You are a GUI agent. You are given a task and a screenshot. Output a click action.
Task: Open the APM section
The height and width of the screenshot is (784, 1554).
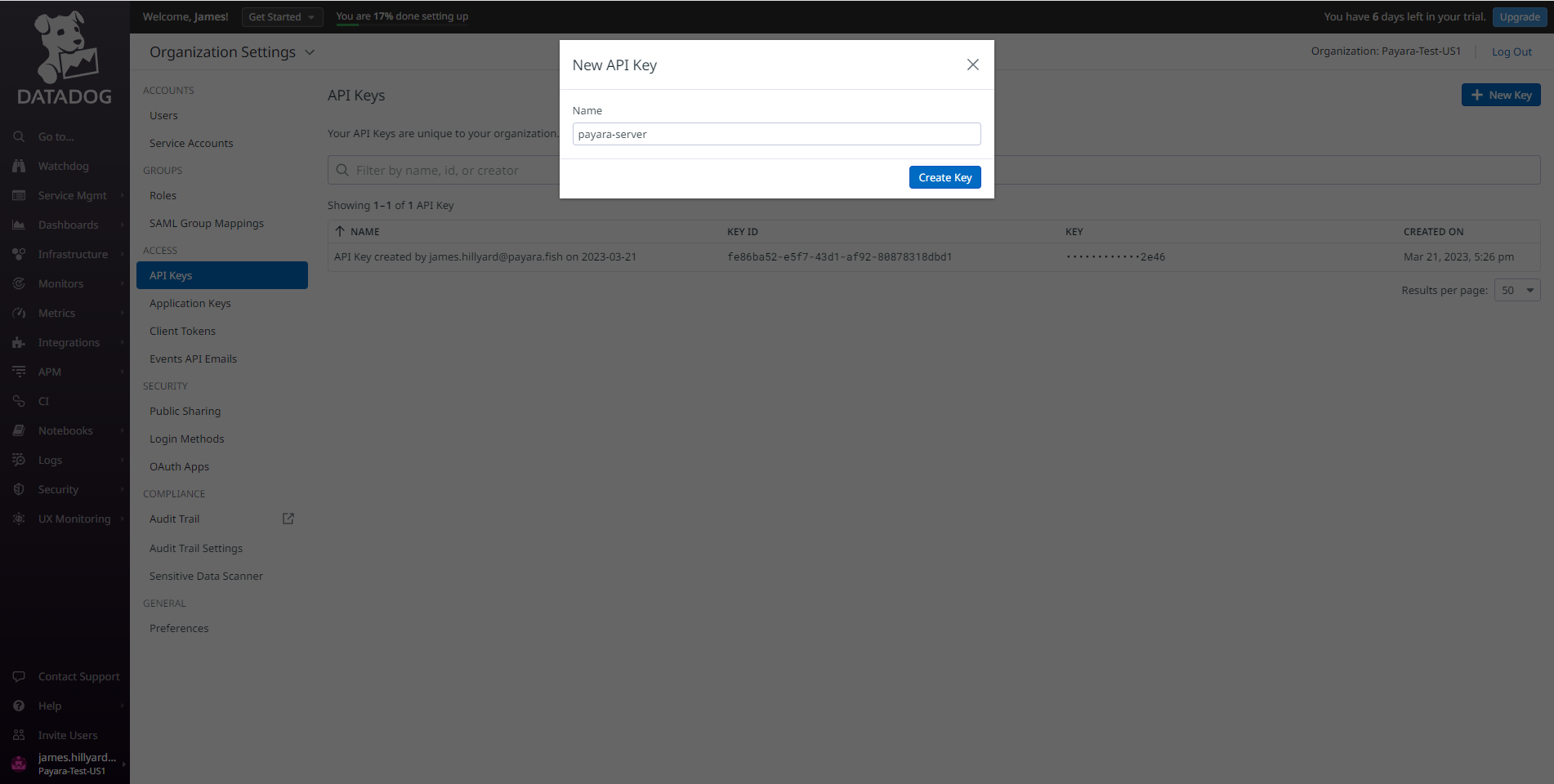tap(50, 372)
